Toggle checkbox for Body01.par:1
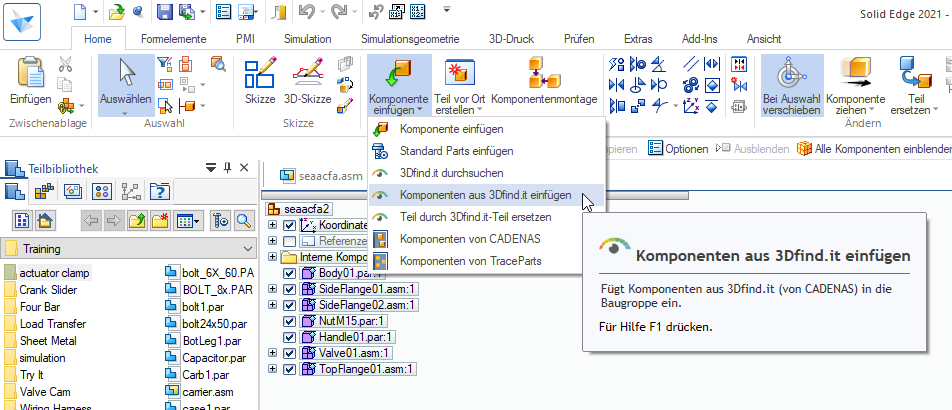Image resolution: width=952 pixels, height=410 pixels. [290, 272]
